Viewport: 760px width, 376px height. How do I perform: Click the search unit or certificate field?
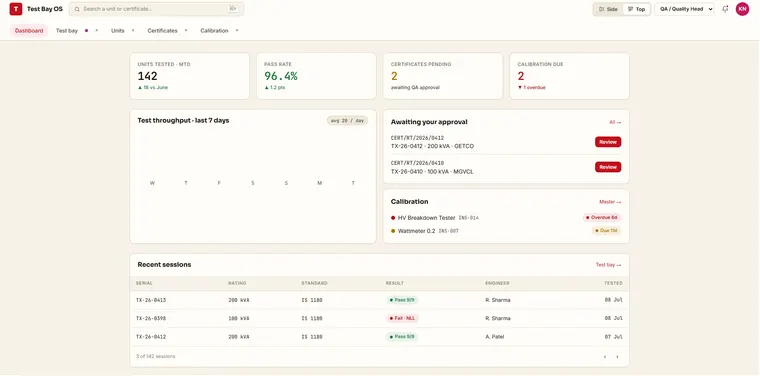pos(156,9)
